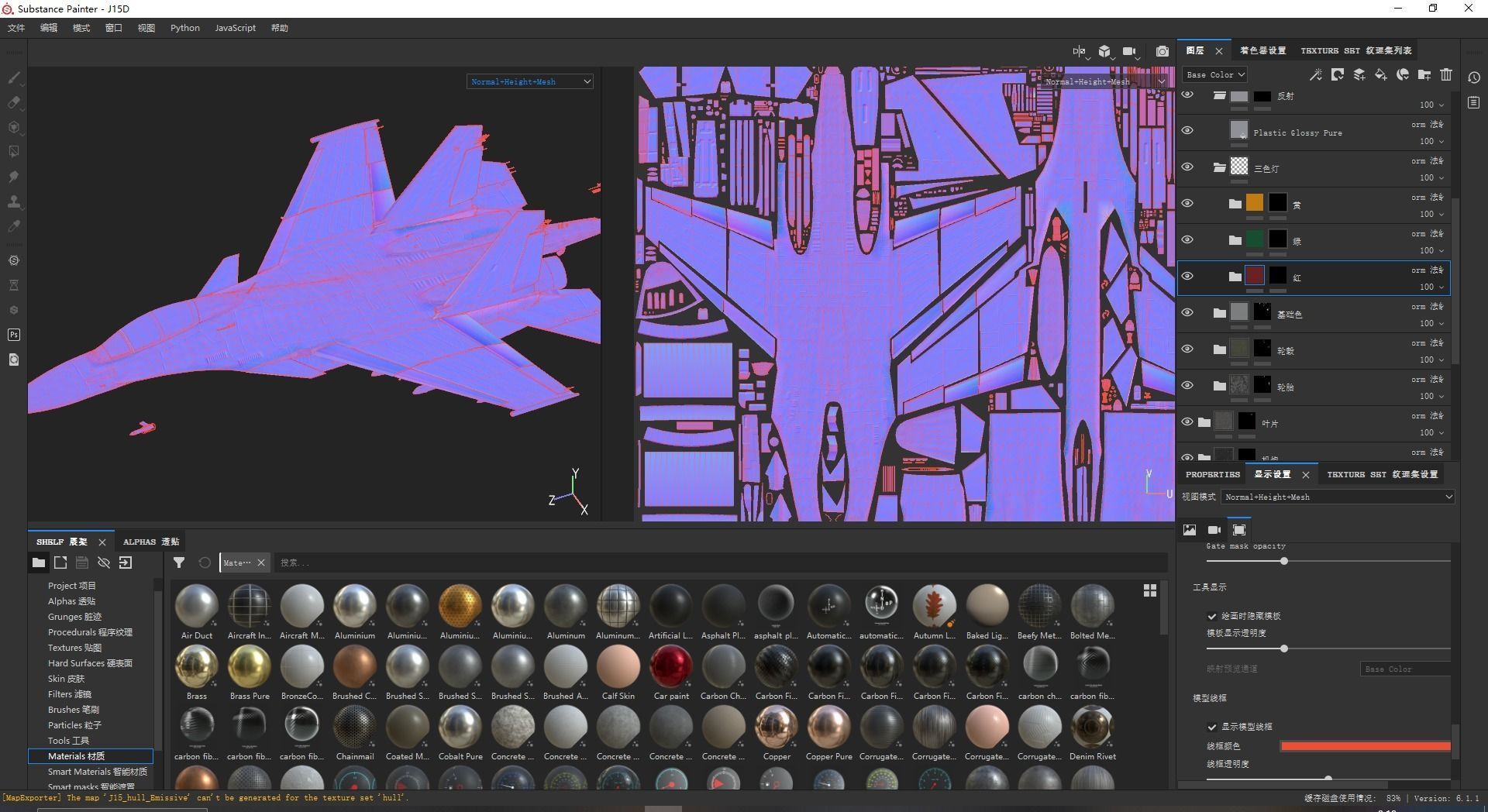Open the 2D viewport Normal+Height+Mesh mode dropdown

tap(1104, 81)
